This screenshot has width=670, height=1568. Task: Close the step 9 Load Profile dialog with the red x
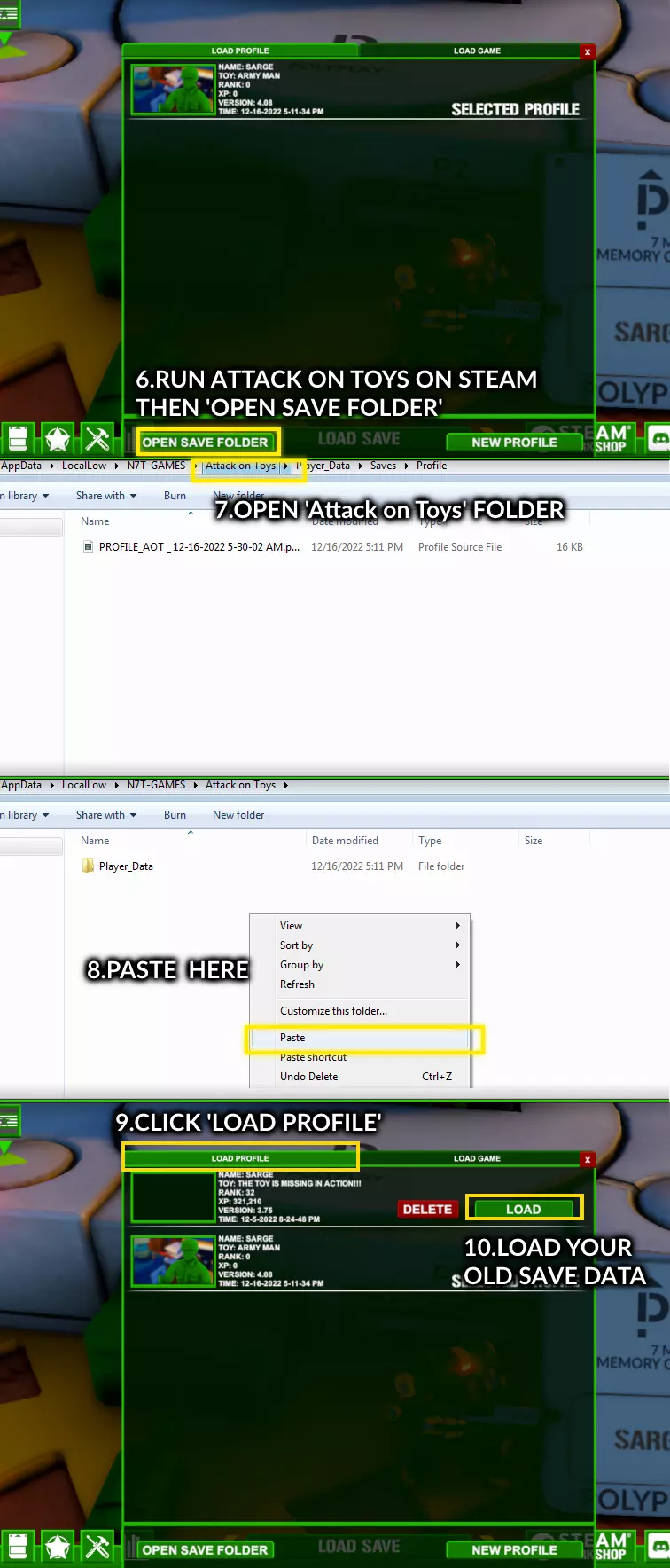click(587, 1159)
